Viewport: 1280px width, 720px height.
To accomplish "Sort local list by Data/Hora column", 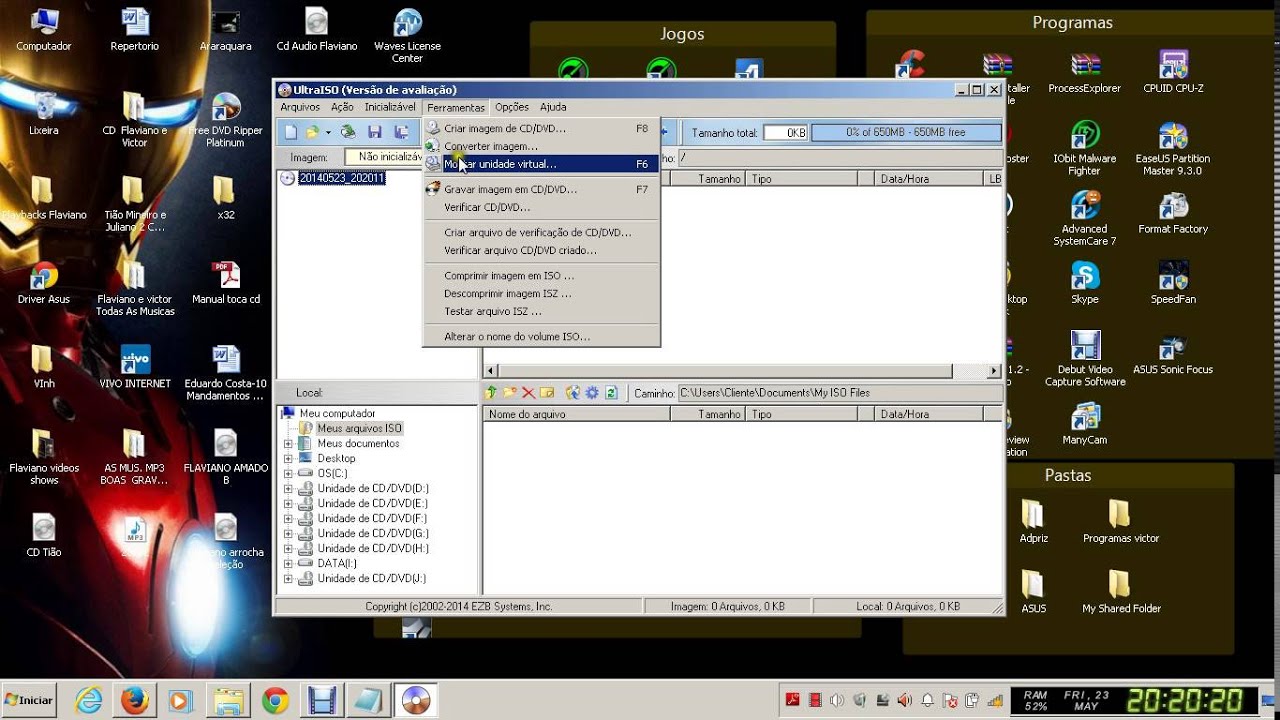I will [928, 414].
